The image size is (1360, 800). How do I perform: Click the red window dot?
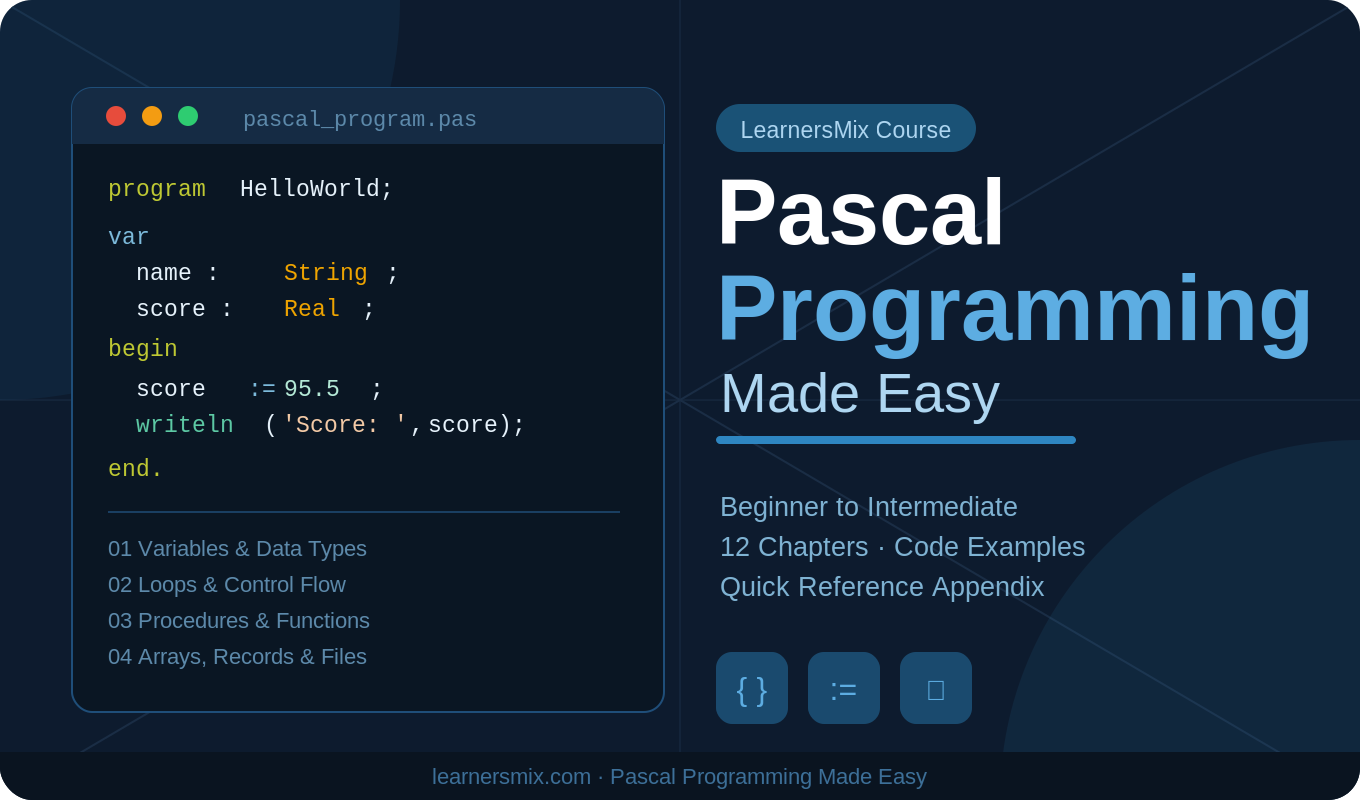pyautogui.click(x=116, y=116)
